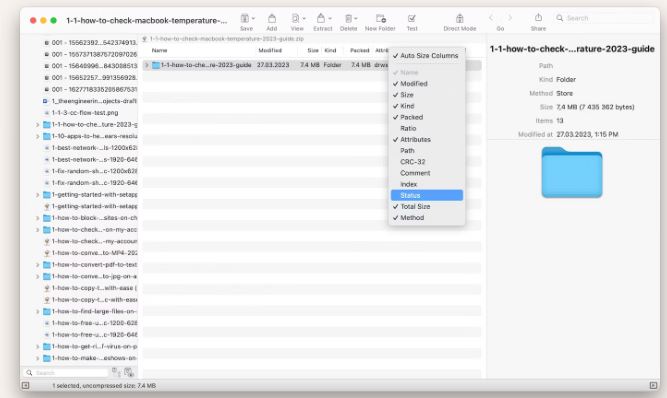The height and width of the screenshot is (398, 667).
Task: Uncheck the Modified column
Action: pyautogui.click(x=427, y=84)
